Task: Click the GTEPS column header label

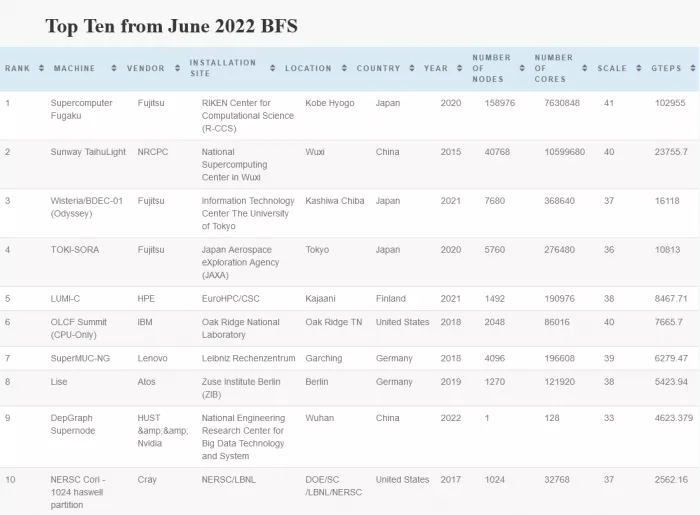Action: click(x=666, y=68)
